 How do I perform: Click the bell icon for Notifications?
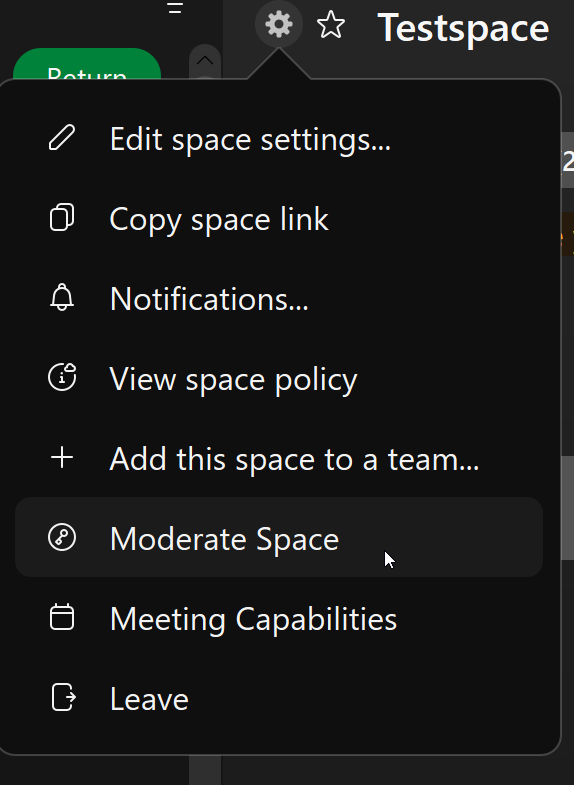(62, 297)
